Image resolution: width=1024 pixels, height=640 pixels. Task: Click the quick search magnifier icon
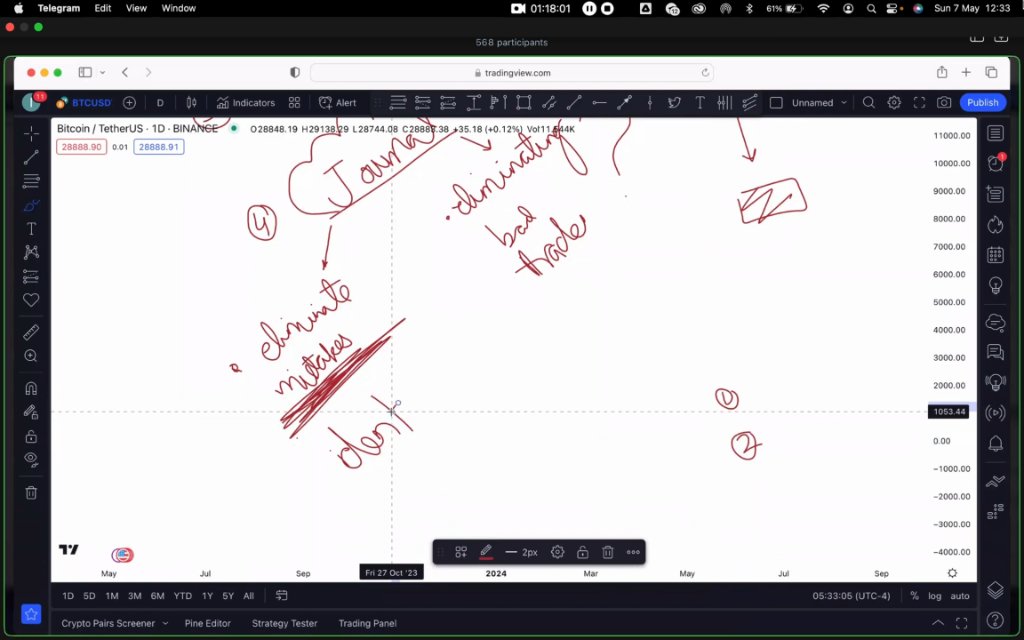tap(869, 103)
